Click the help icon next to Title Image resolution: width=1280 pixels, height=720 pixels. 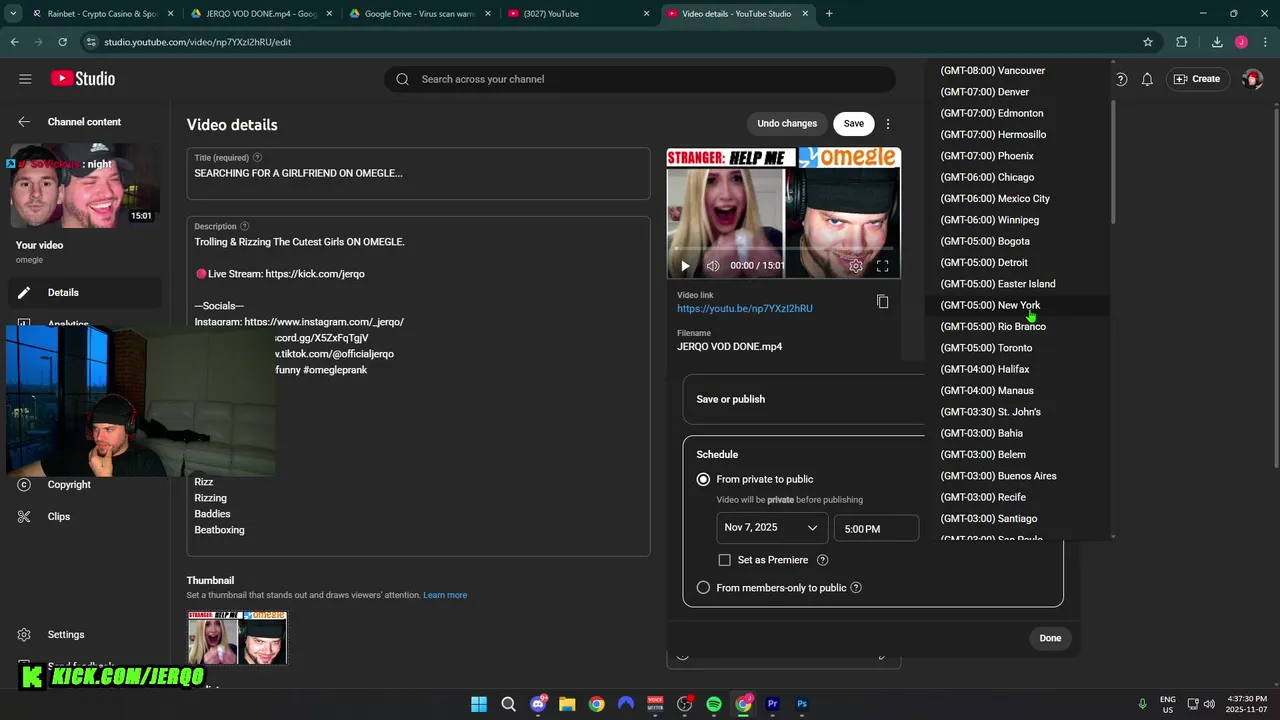pos(258,158)
